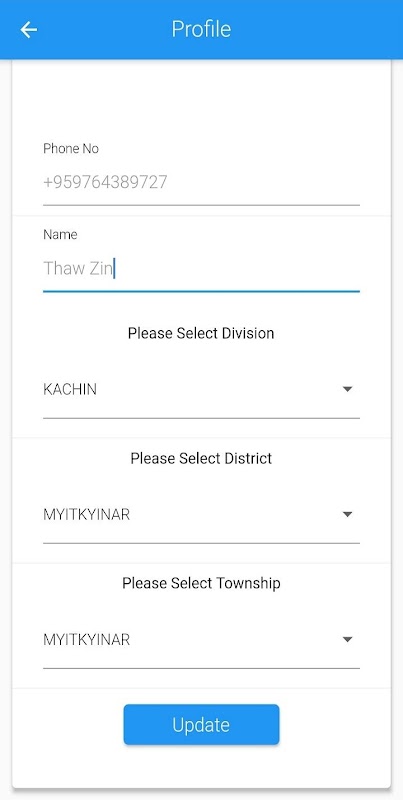
Task: Open the Division dropdown showing KACHIN
Action: tap(201, 390)
